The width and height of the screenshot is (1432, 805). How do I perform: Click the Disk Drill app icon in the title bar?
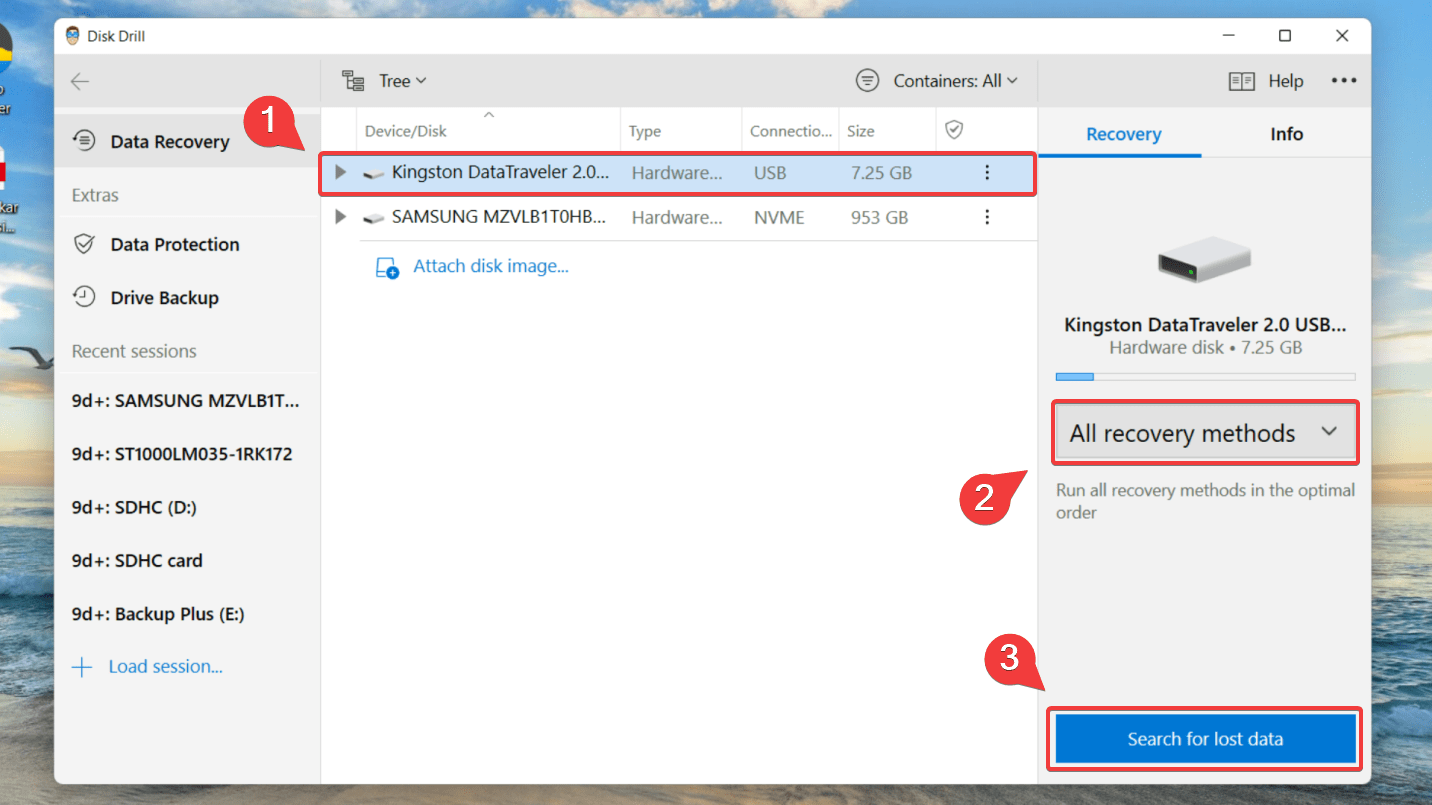coord(74,36)
